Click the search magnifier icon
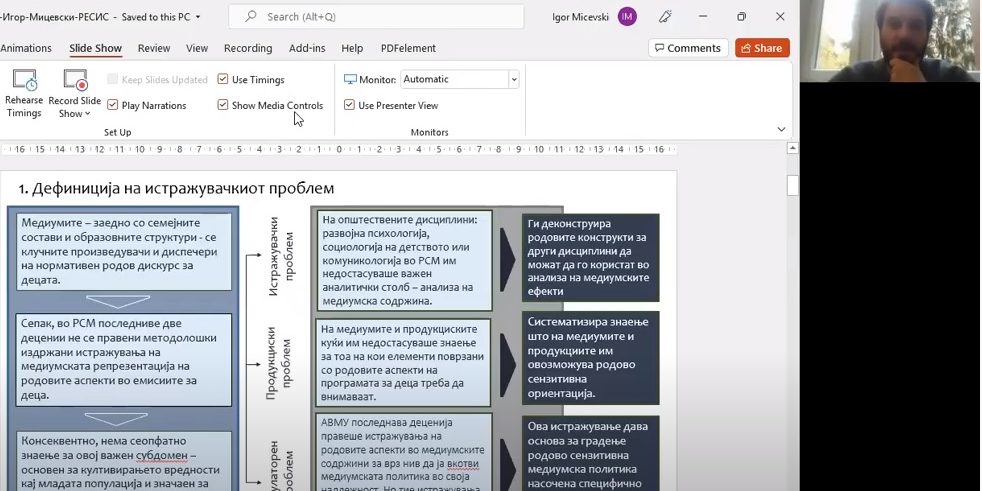The height and width of the screenshot is (491, 982). pos(251,17)
